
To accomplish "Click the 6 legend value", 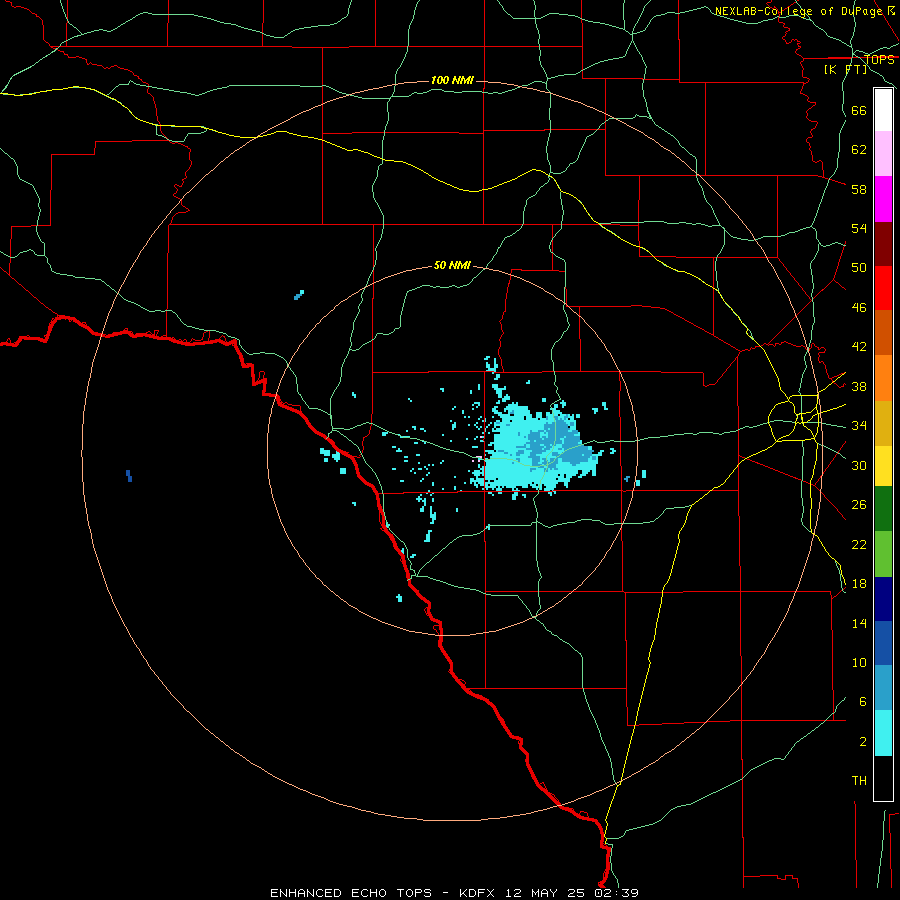I will tap(863, 701).
